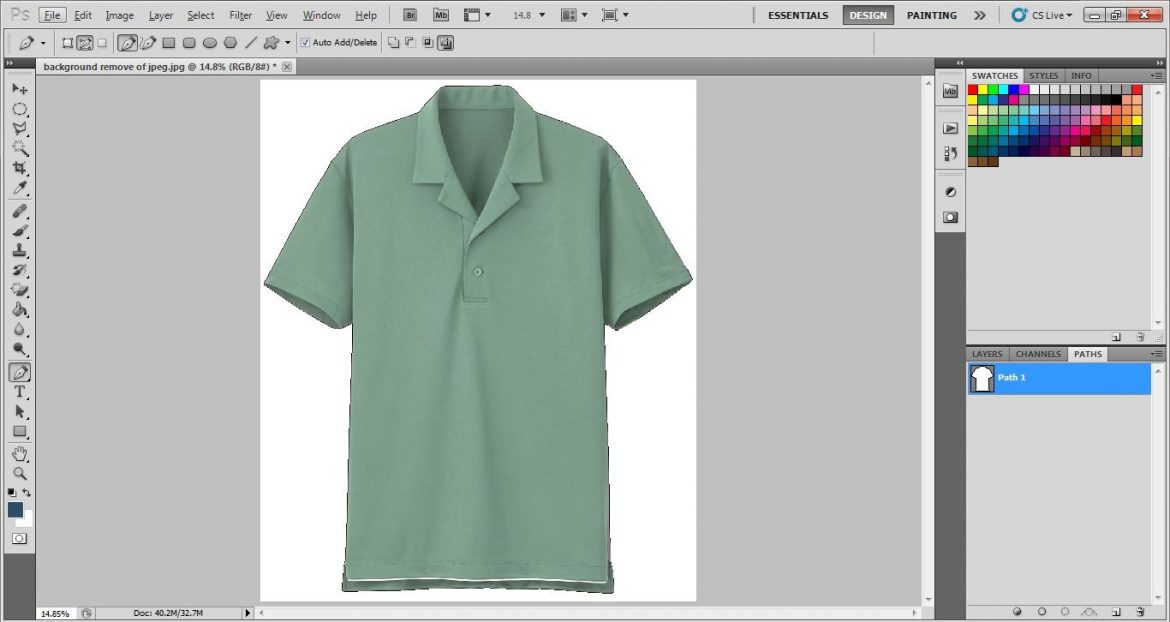Viewport: 1170px width, 622px height.
Task: Select the History Brush tool
Action: click(x=19, y=270)
